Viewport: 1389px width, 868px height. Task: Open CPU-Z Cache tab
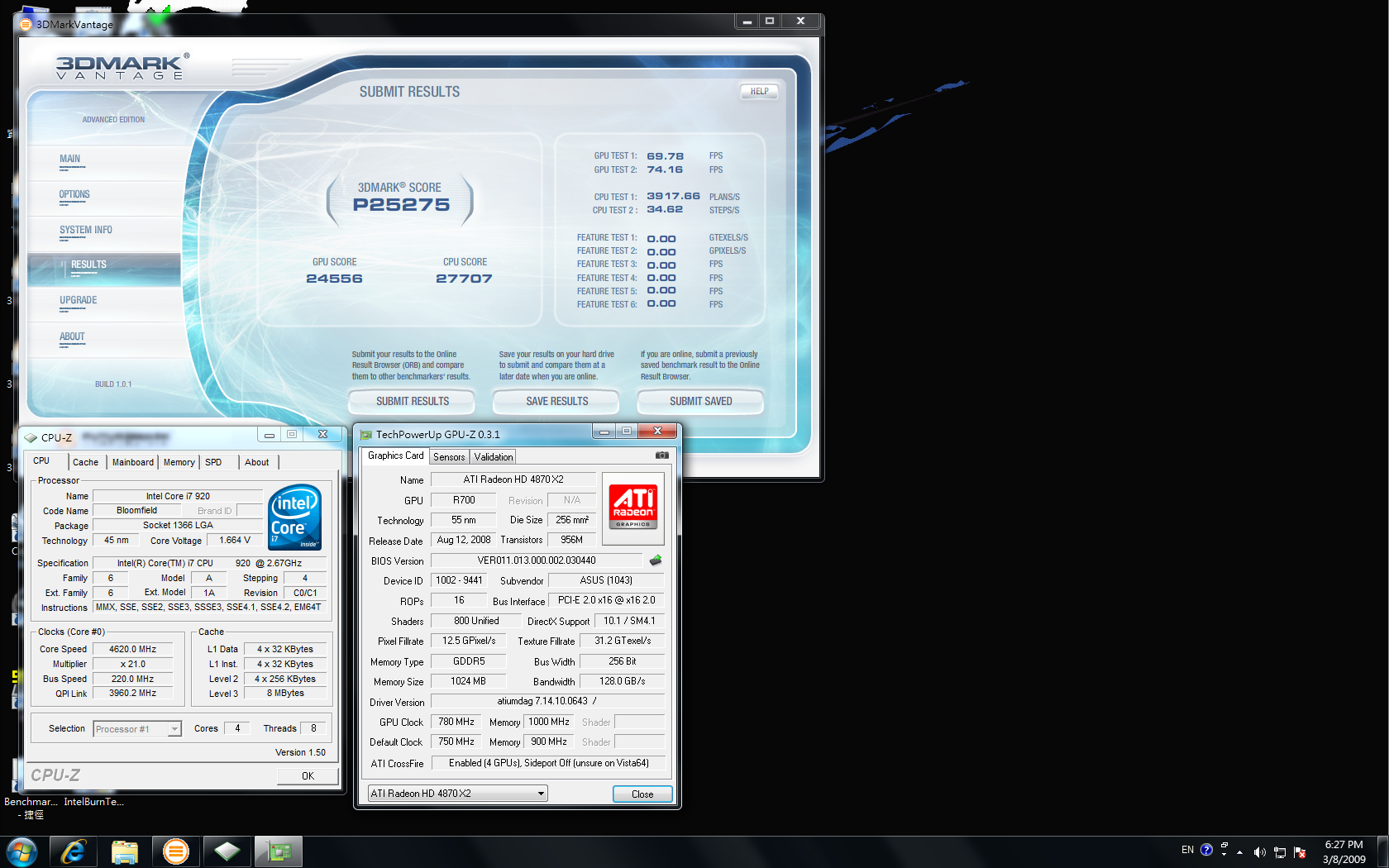click(x=85, y=463)
